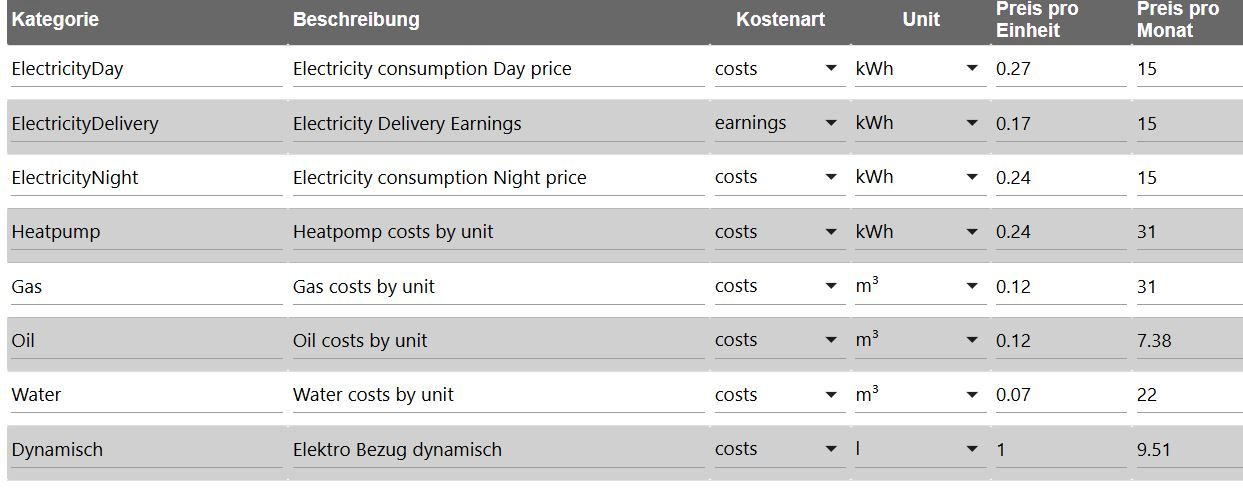Edit Heatpomp costs by unit description
Screen dimensions: 1243x488
pyautogui.click(x=497, y=232)
